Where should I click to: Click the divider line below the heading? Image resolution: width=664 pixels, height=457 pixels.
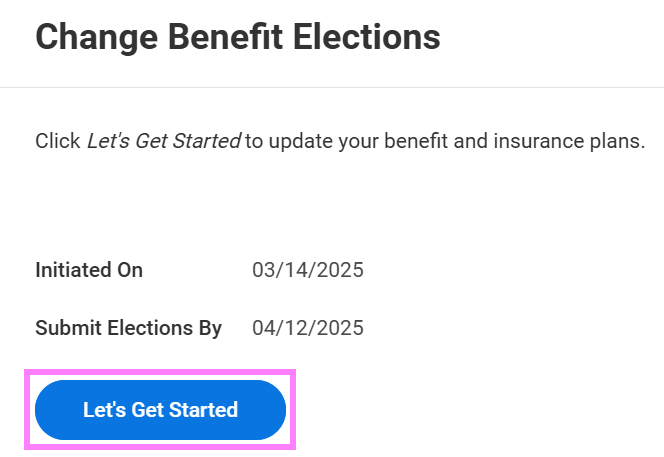click(332, 88)
